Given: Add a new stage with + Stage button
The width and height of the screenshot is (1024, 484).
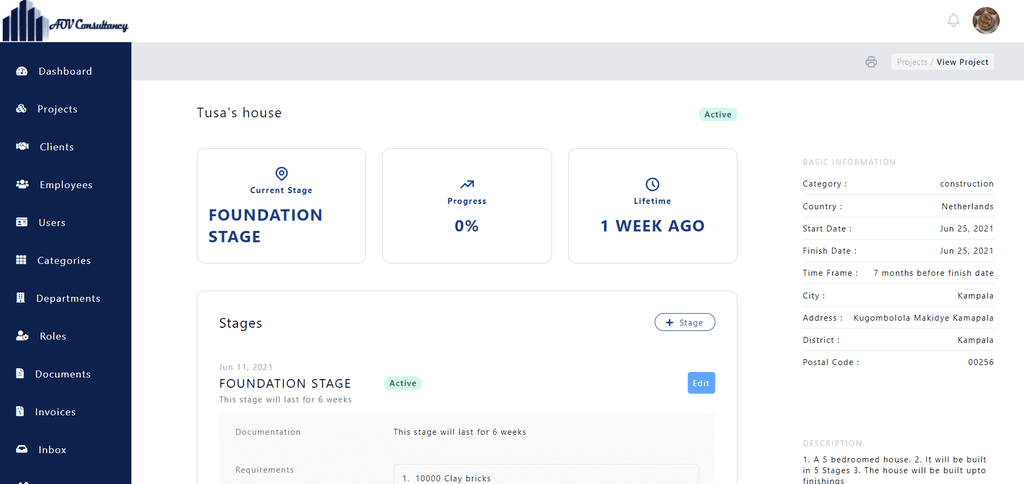Looking at the screenshot, I should point(685,322).
